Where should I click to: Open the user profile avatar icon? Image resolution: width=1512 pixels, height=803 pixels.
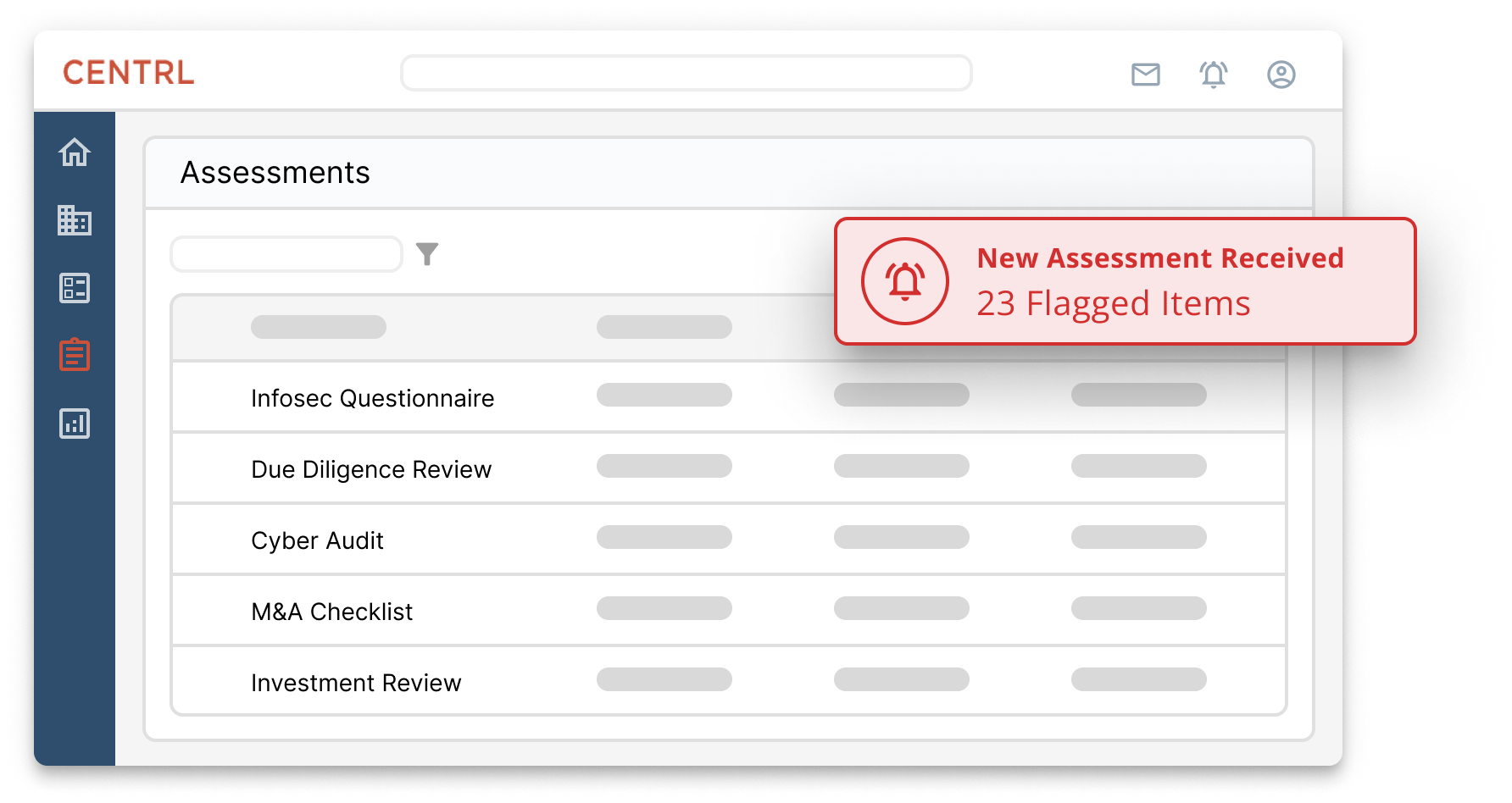pyautogui.click(x=1281, y=75)
